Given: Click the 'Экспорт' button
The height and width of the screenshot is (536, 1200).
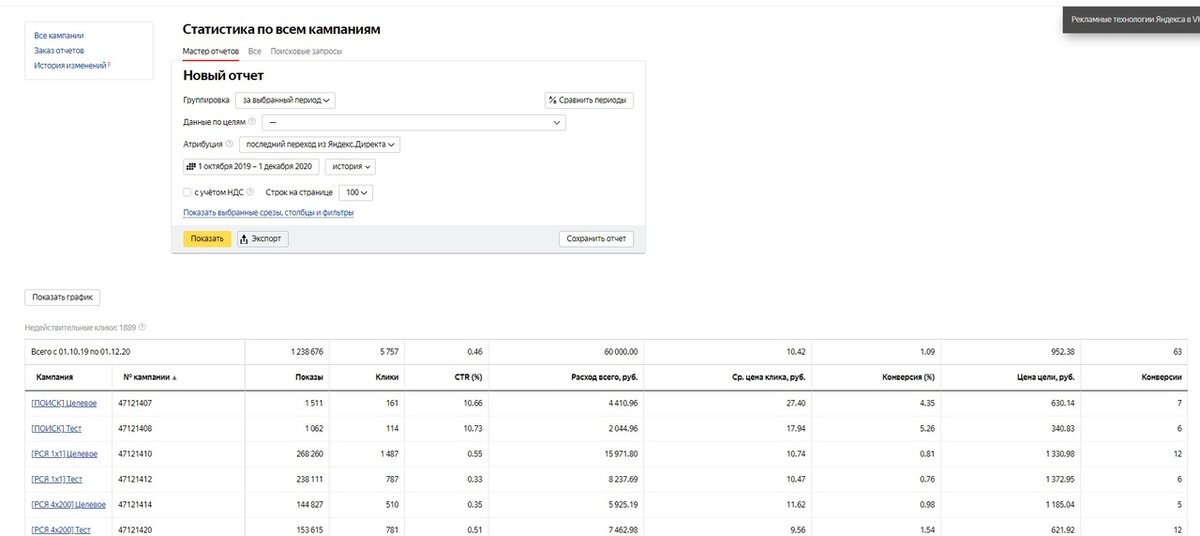Looking at the screenshot, I should coord(263,239).
